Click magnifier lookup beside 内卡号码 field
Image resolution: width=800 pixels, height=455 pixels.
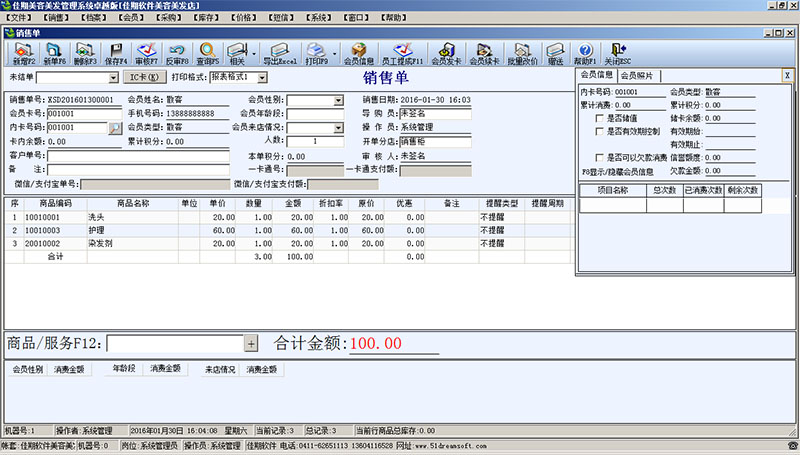coord(115,128)
